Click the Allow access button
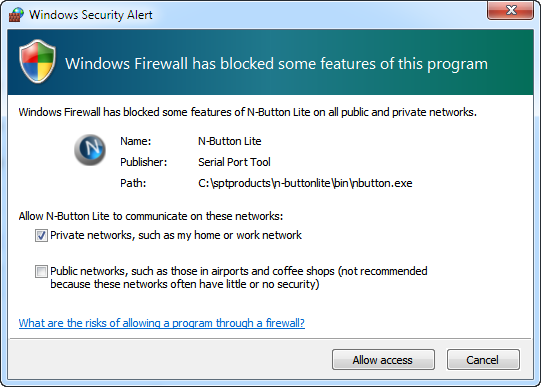The width and height of the screenshot is (541, 387). click(383, 360)
